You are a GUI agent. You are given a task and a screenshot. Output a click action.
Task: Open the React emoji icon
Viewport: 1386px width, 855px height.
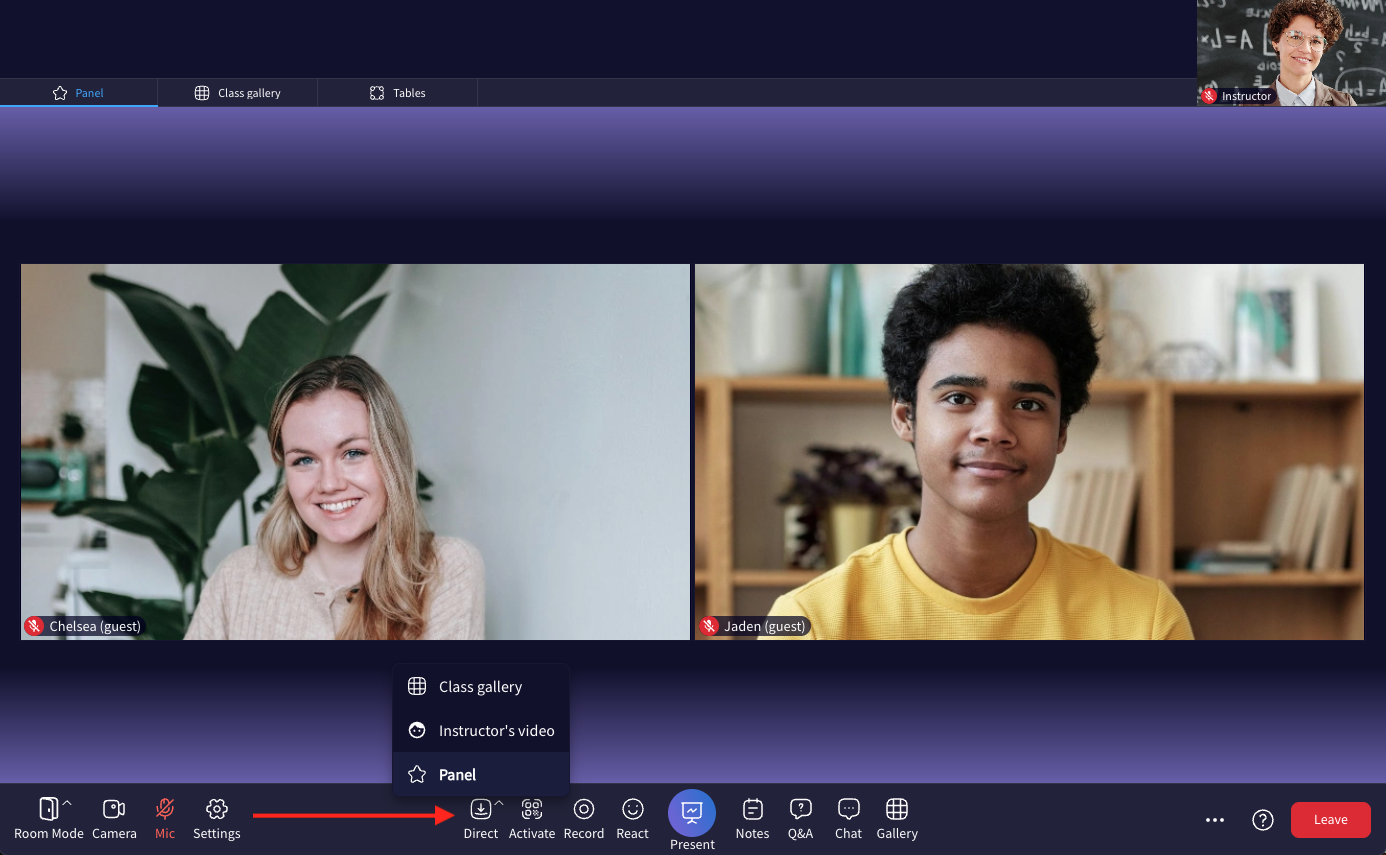click(633, 809)
